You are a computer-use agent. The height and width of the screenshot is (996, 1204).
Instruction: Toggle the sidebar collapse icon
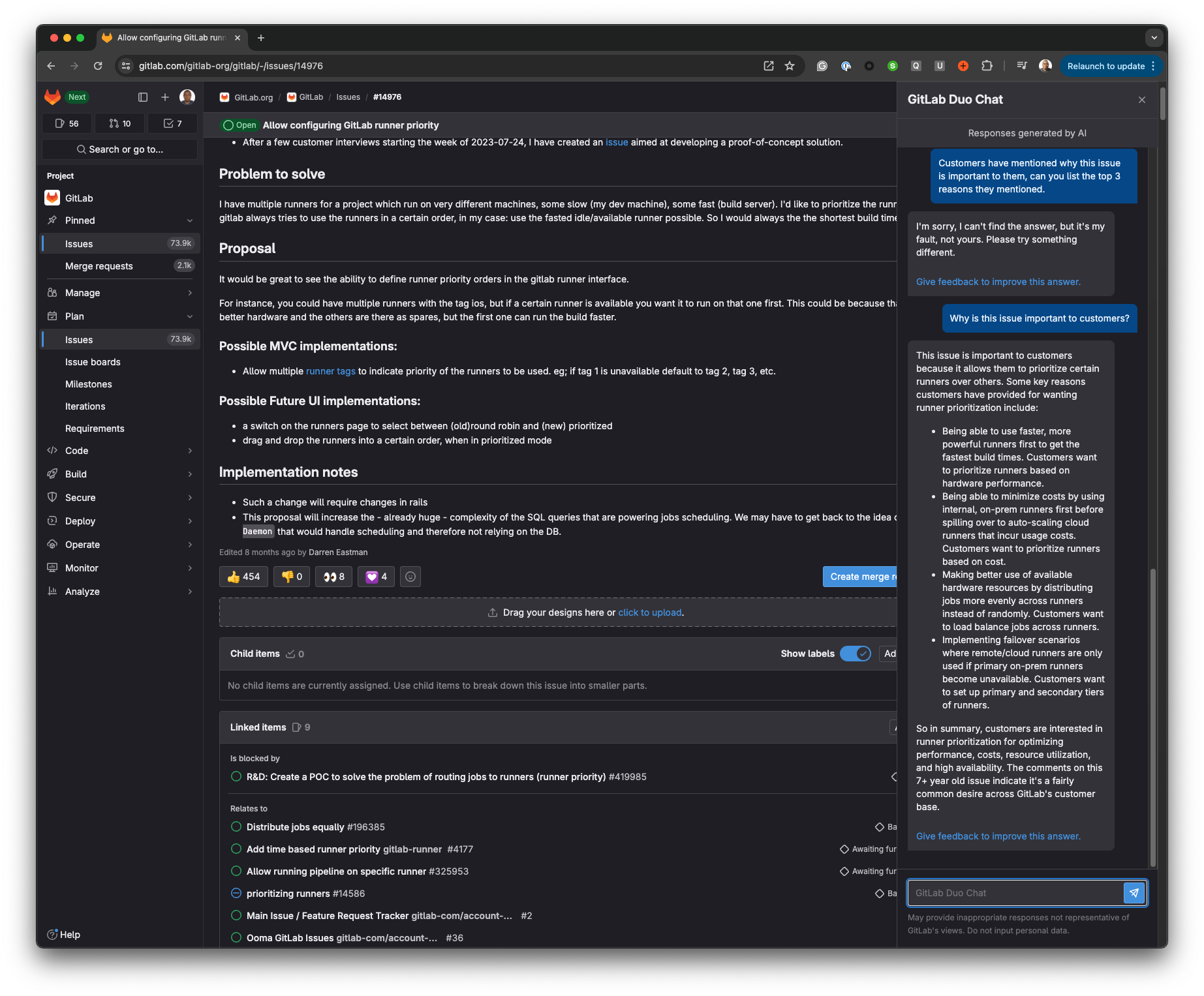[x=143, y=97]
